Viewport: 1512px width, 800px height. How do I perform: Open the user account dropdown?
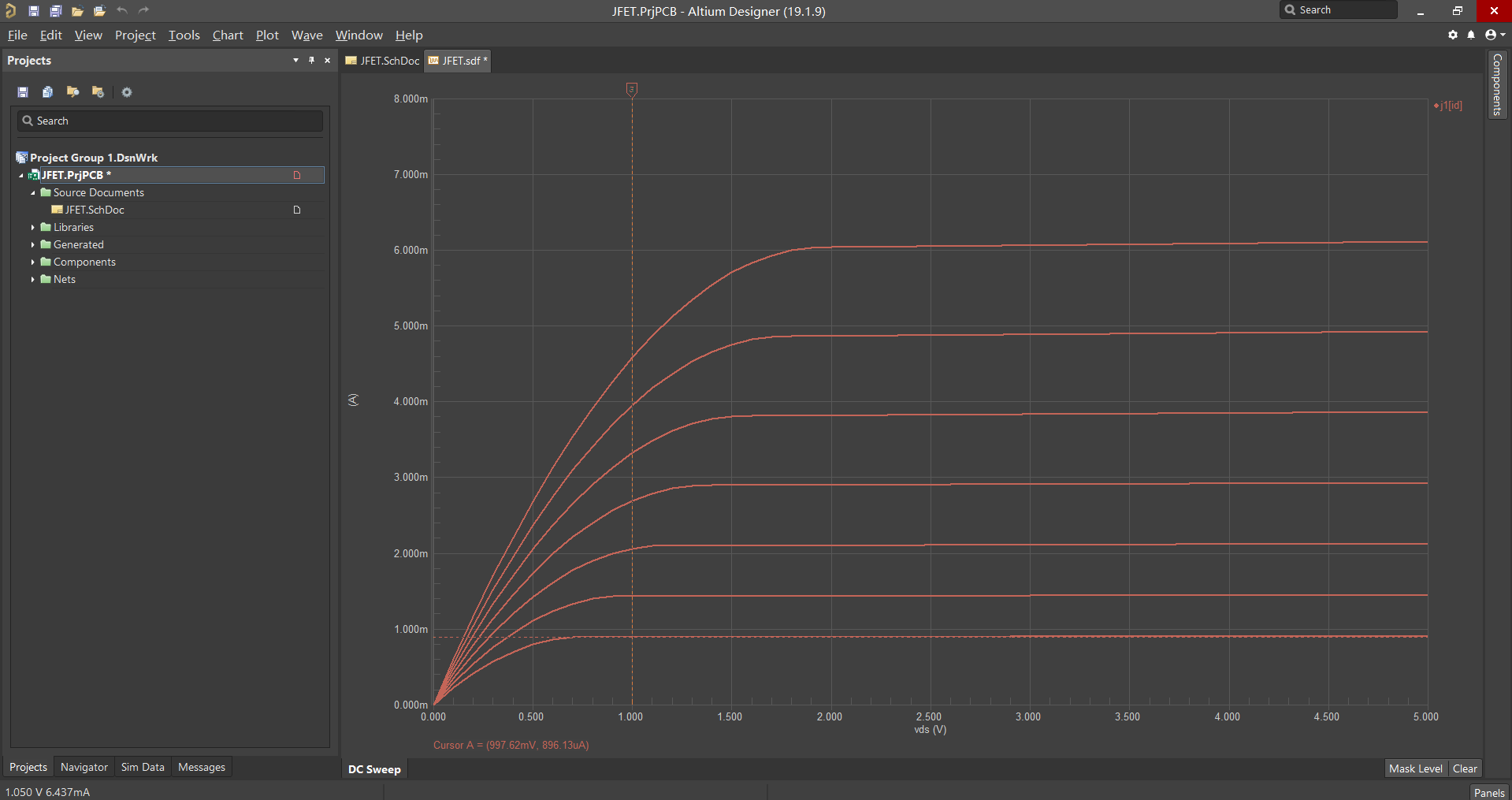point(1494,35)
